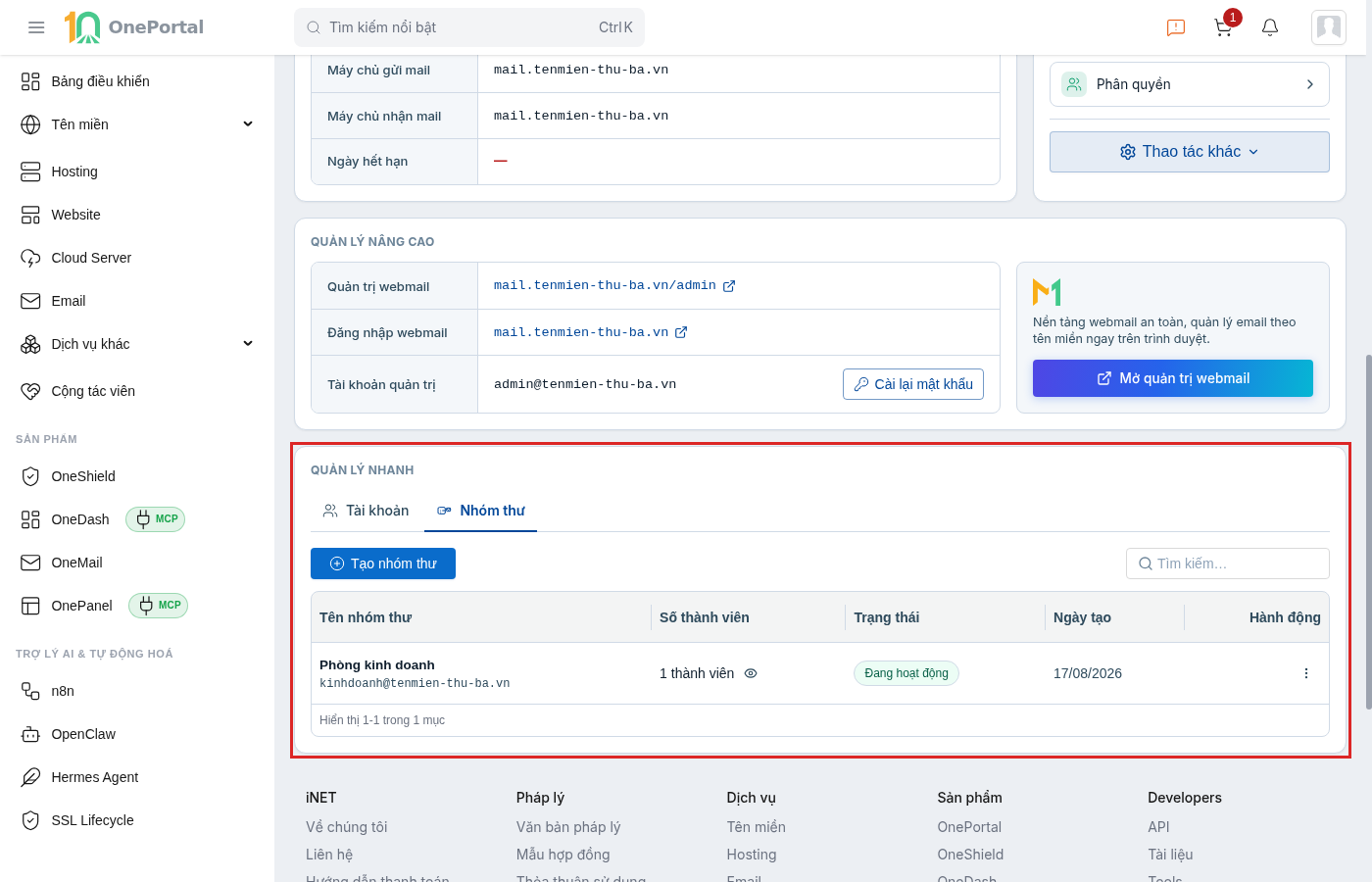Open Văn bản pháp lý footer link
This screenshot has height=882, width=1372.
pyautogui.click(x=568, y=827)
